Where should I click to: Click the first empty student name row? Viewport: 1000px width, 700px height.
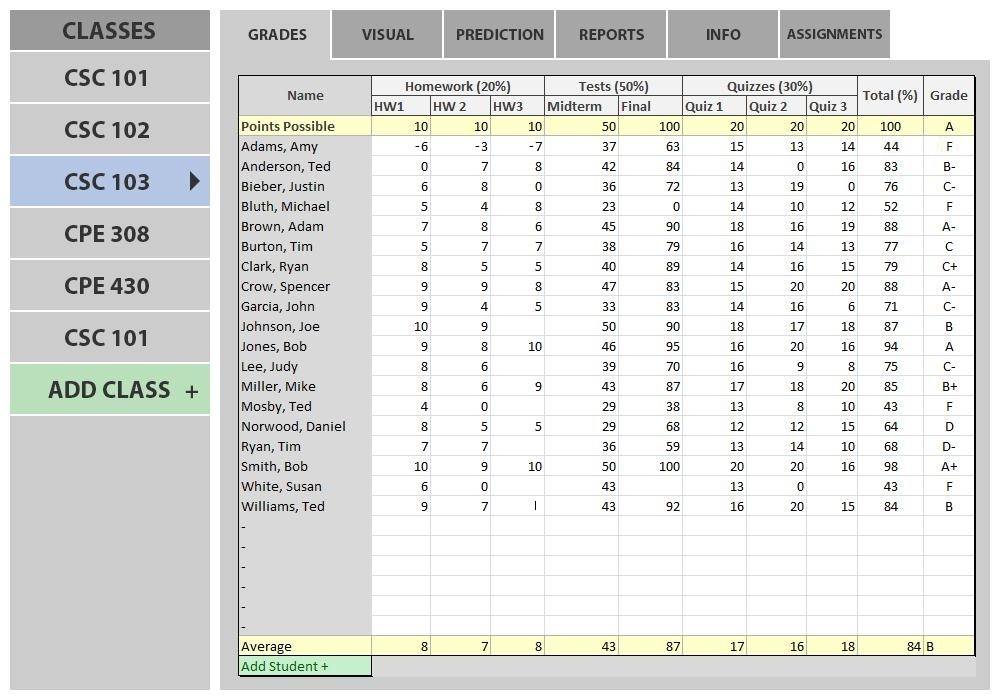coord(305,526)
